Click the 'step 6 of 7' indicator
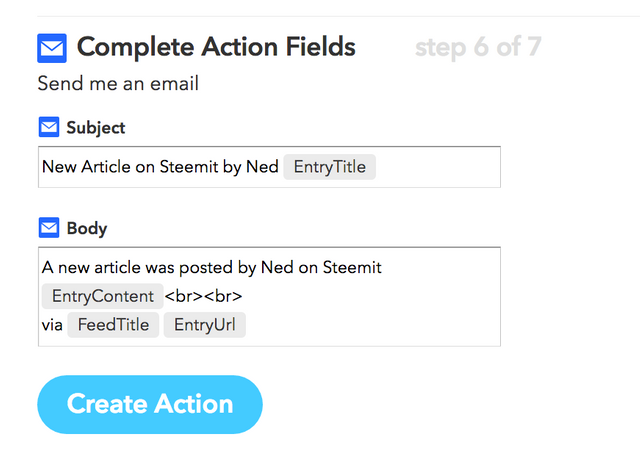The image size is (640, 453). 477,47
